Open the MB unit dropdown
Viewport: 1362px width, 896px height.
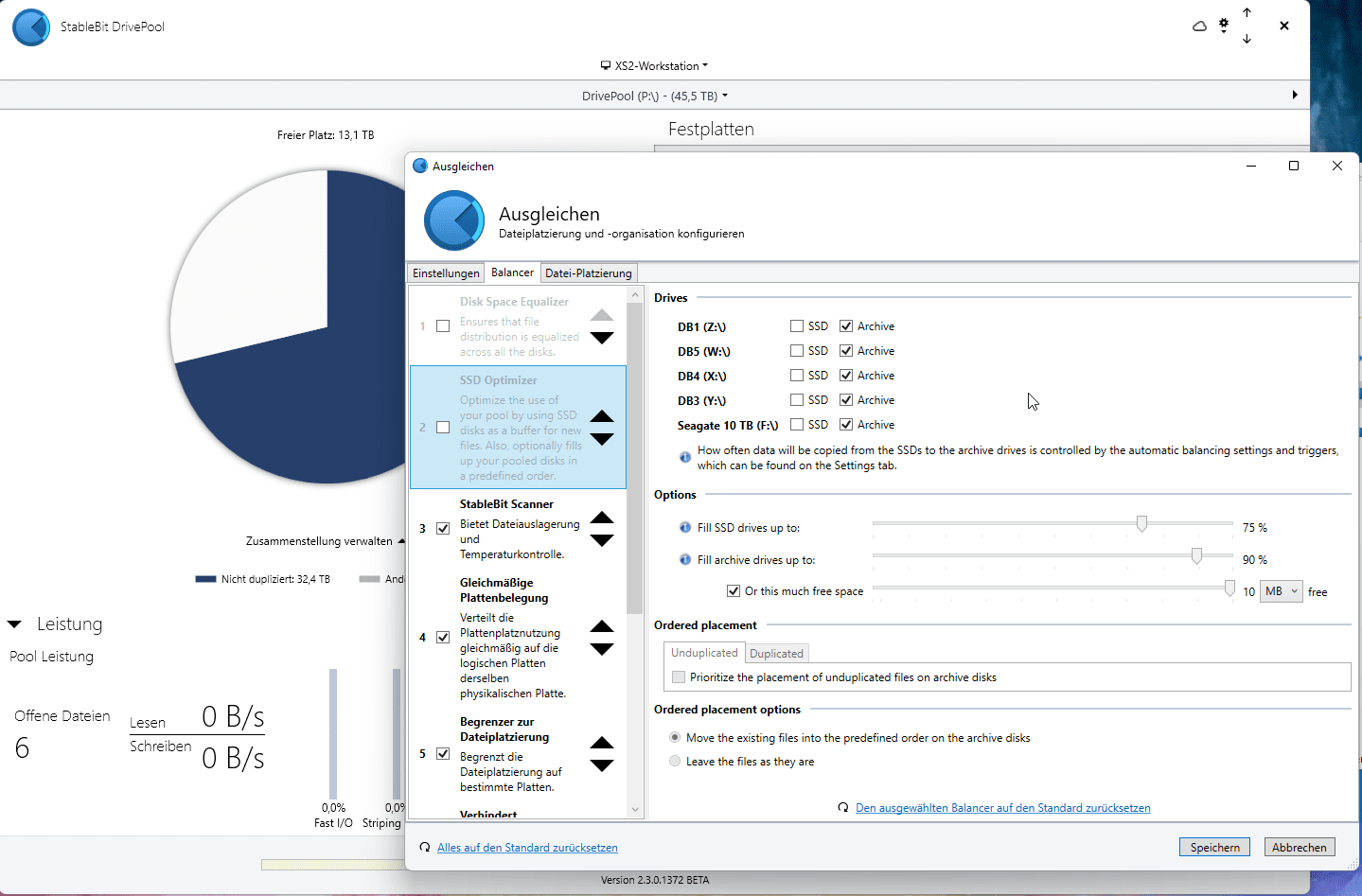(1282, 591)
